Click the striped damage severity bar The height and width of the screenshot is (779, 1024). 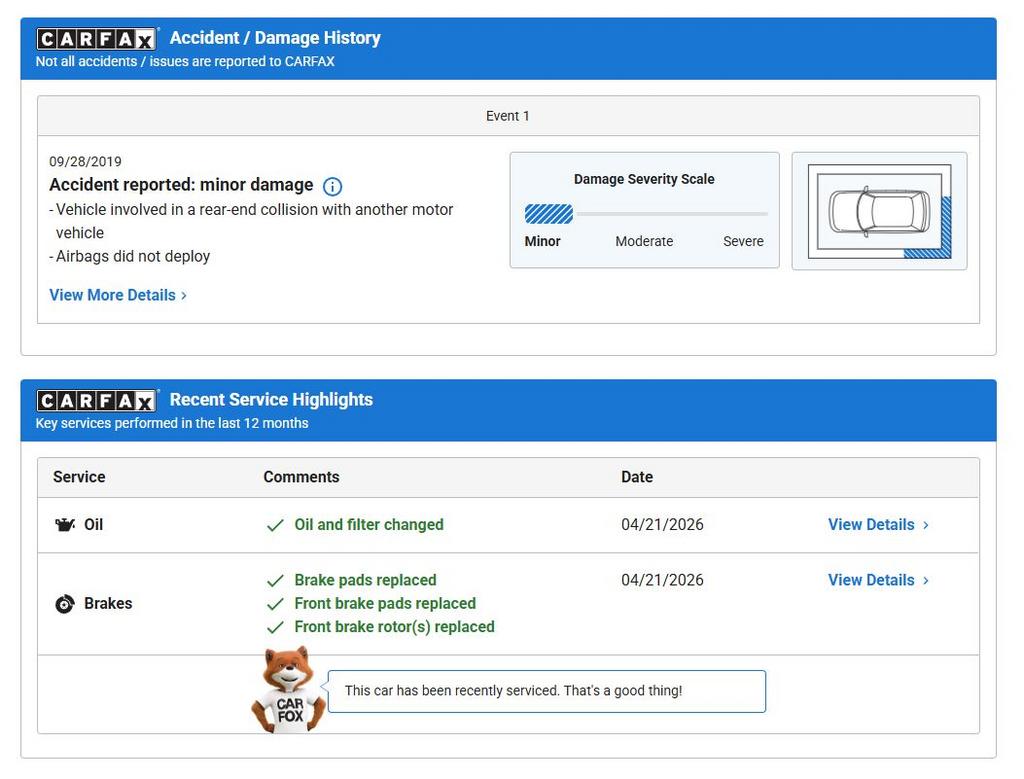point(549,214)
